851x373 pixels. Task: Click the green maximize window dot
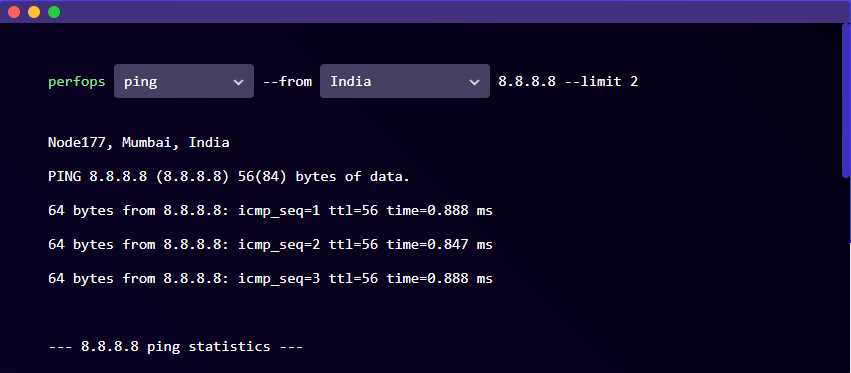[x=54, y=12]
